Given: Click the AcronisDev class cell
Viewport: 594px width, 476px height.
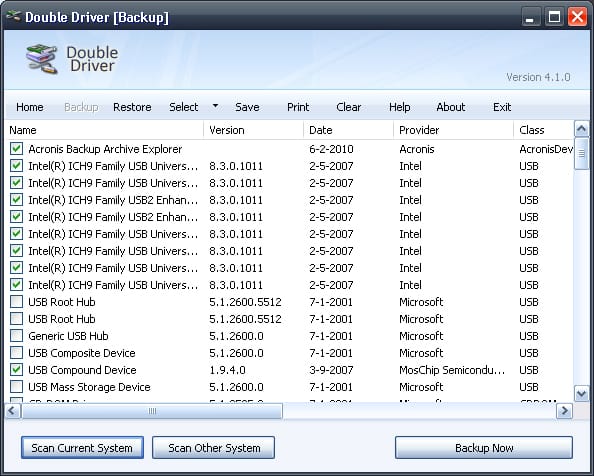Looking at the screenshot, I should click(x=546, y=149).
